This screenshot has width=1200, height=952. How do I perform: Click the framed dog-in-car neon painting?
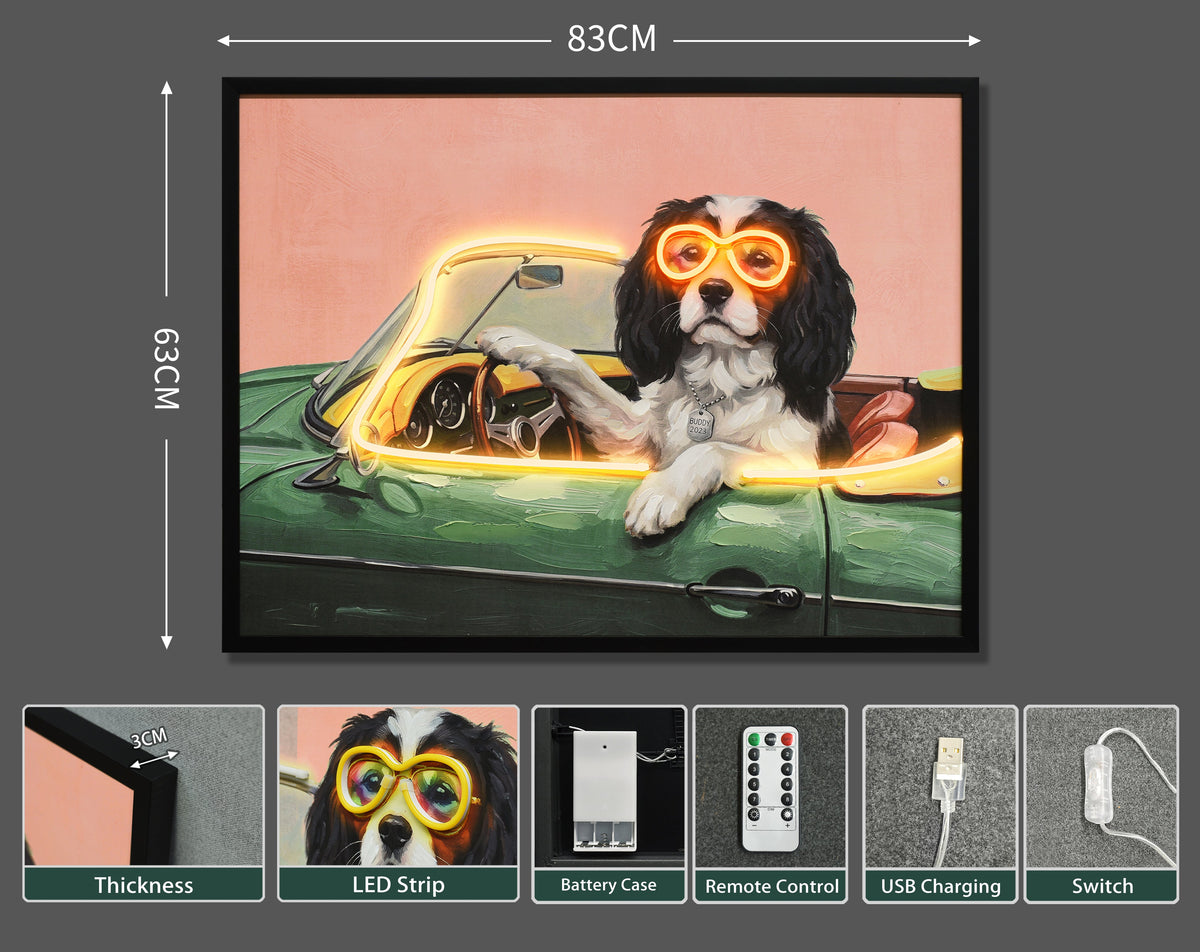click(x=600, y=365)
